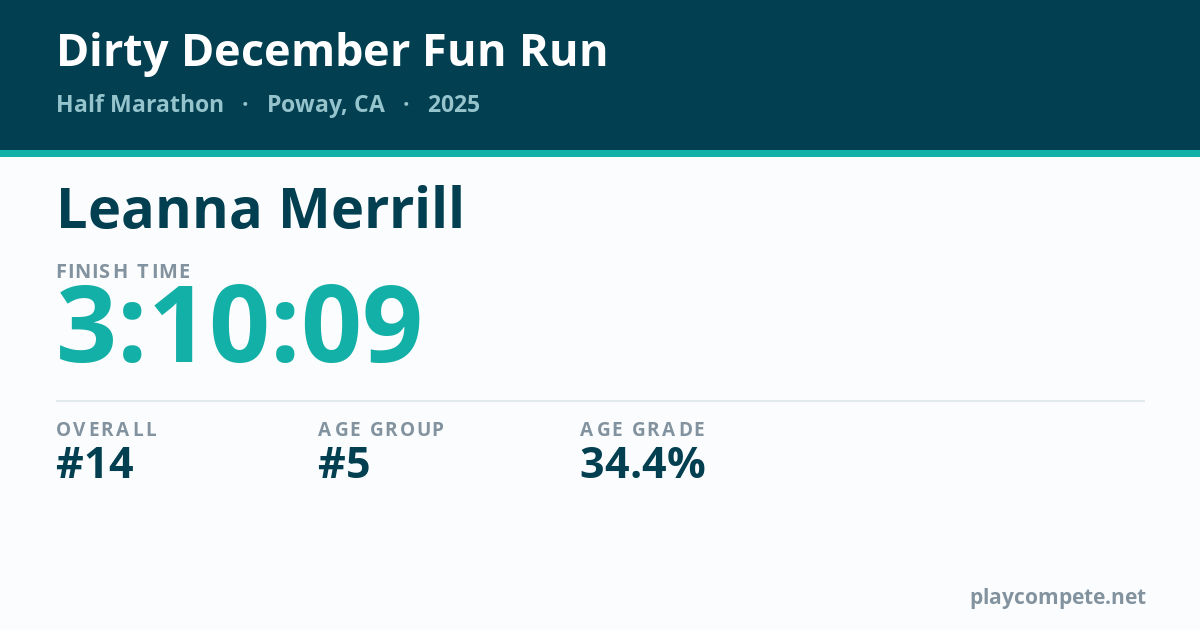Select the 34.4% age grade value
Image resolution: width=1200 pixels, height=630 pixels.
643,464
